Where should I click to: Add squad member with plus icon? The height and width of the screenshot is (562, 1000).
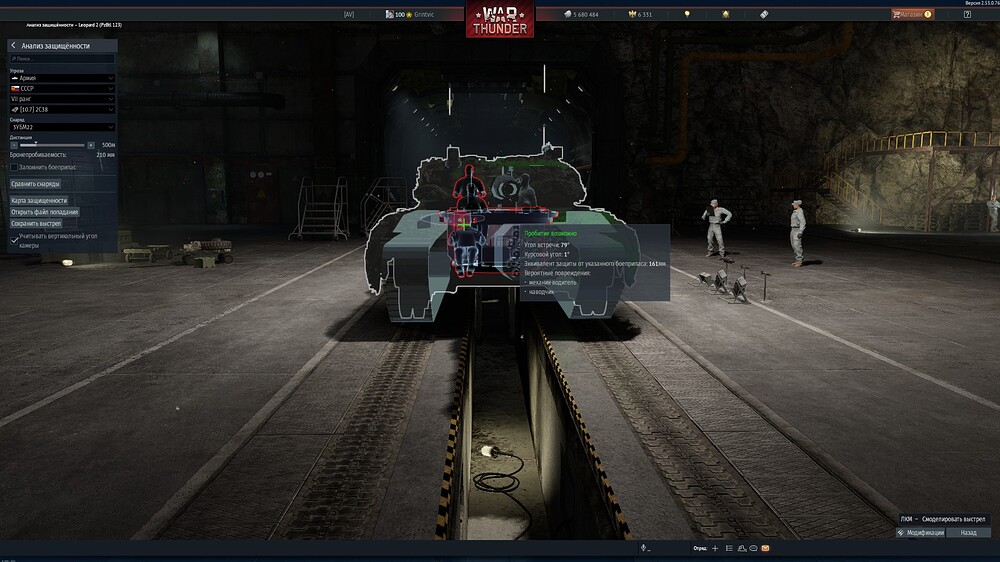coord(715,548)
